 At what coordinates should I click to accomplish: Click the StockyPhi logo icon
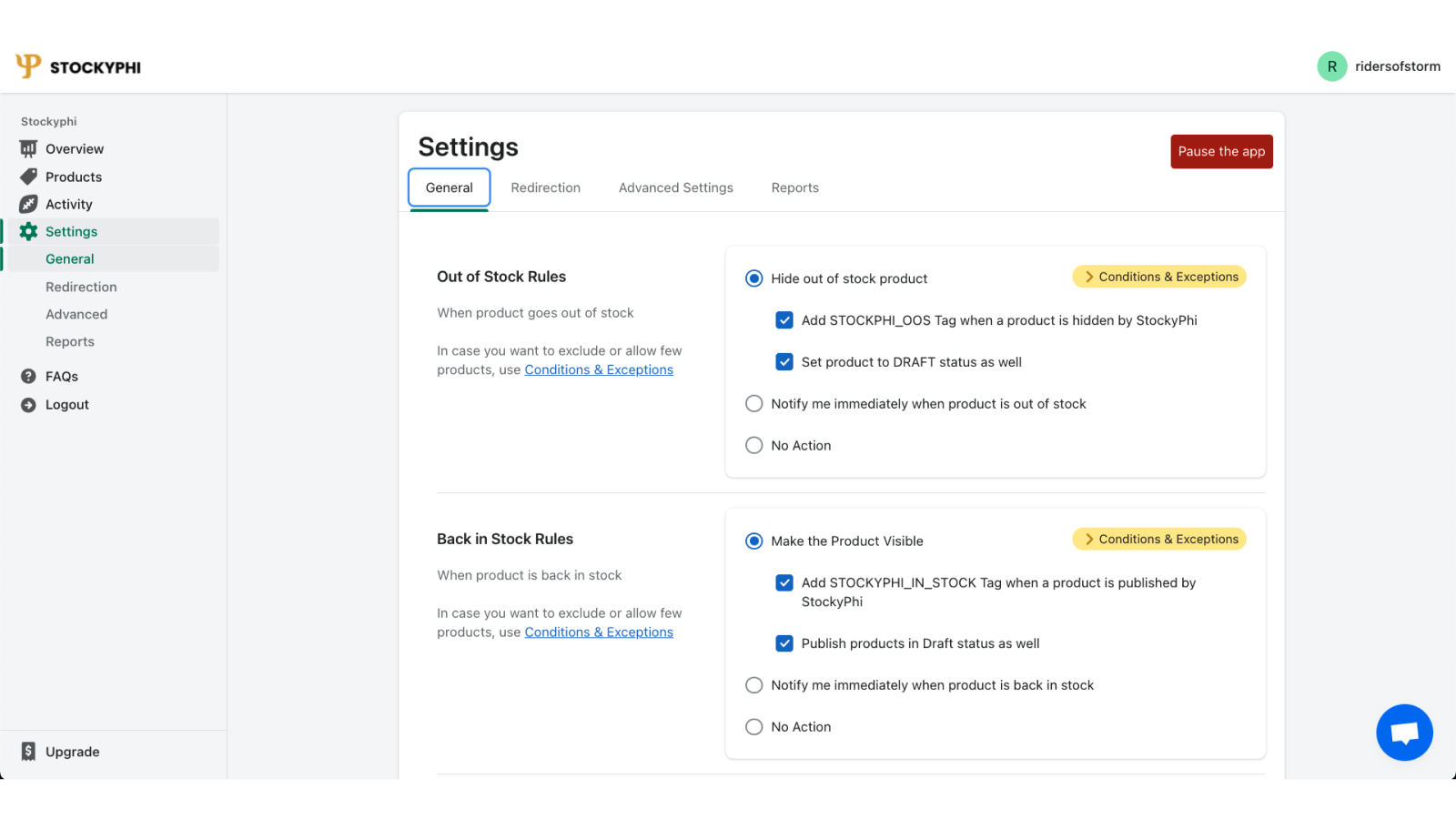click(x=28, y=66)
